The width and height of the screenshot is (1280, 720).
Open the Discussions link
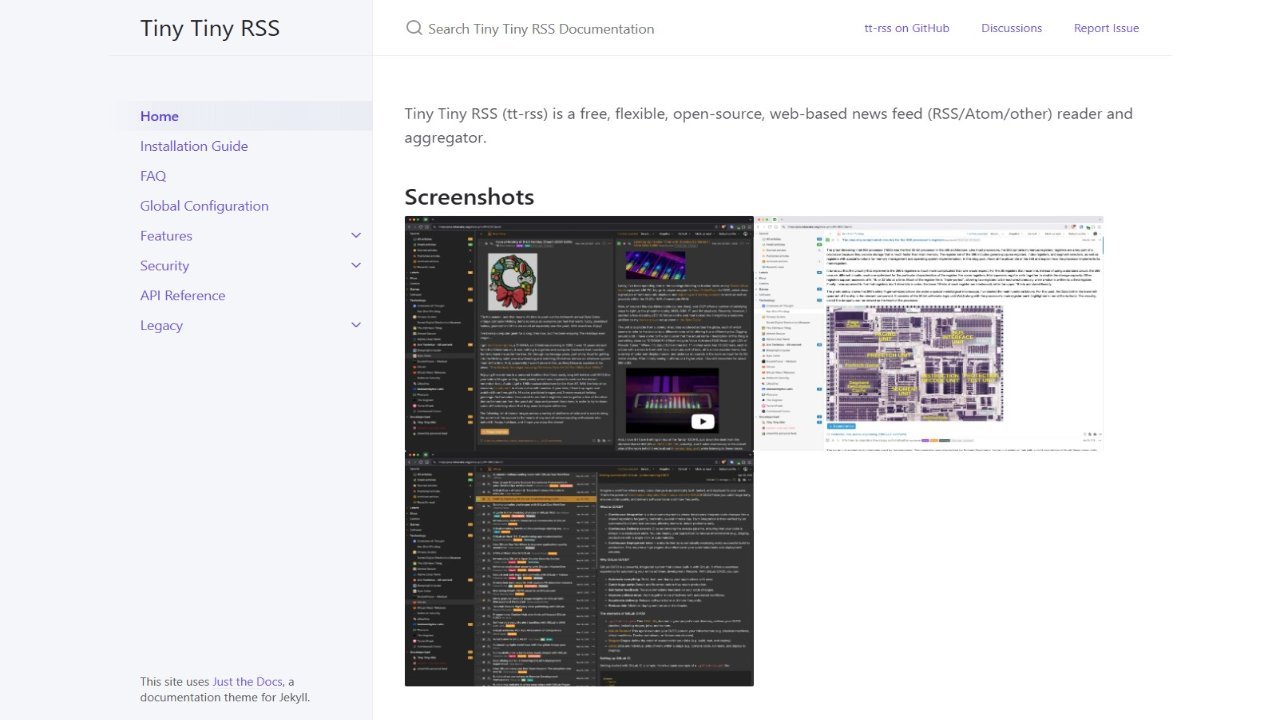point(1012,28)
